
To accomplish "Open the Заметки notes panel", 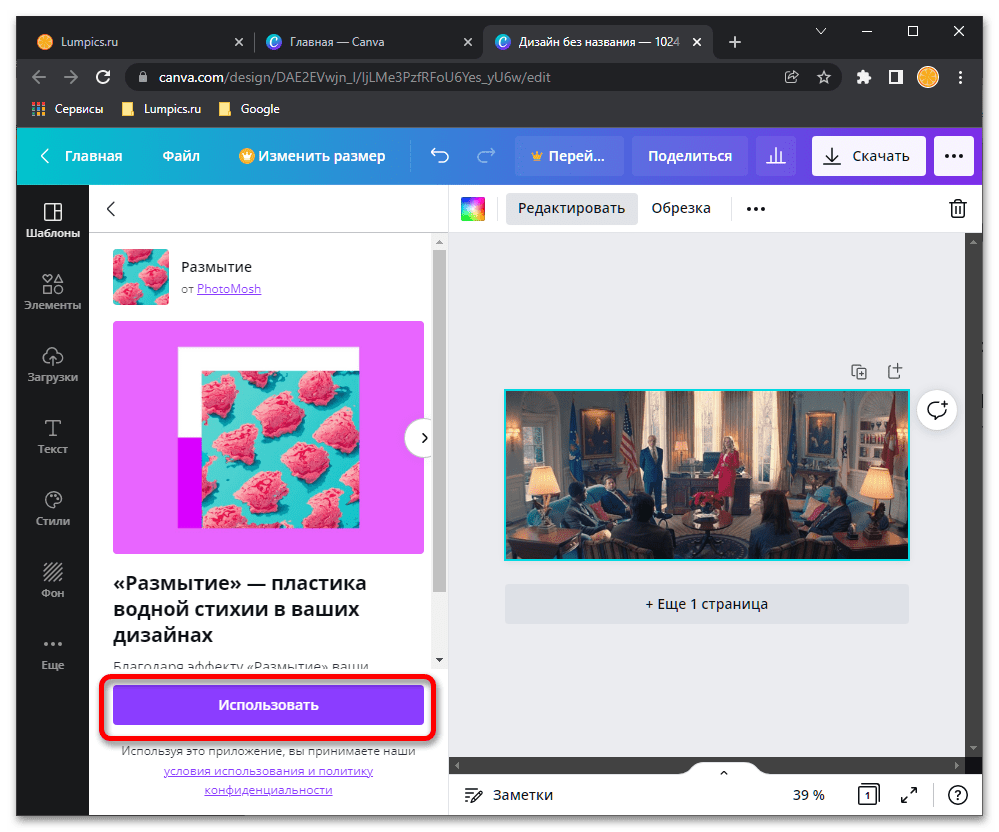I will point(508,795).
